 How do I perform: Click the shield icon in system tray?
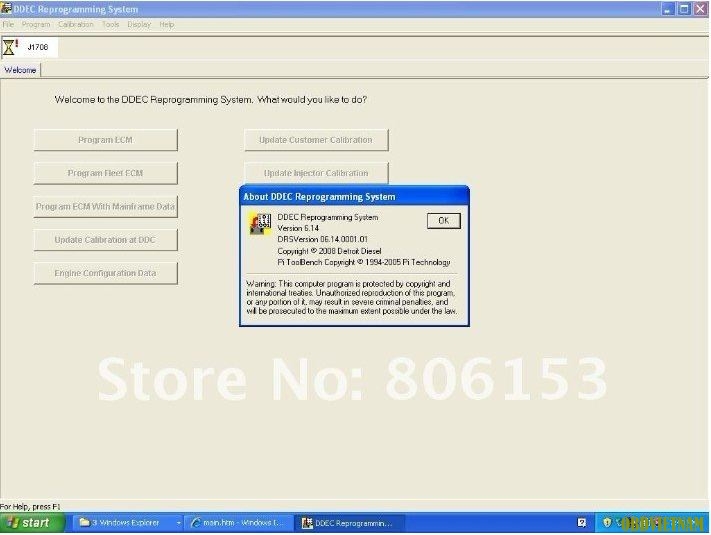[x=607, y=523]
